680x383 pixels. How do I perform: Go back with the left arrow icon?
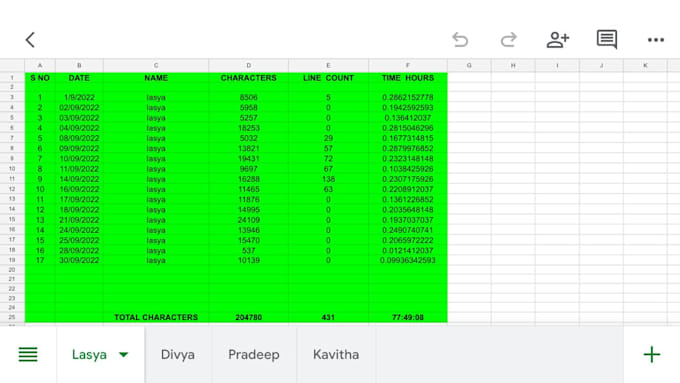(x=30, y=40)
